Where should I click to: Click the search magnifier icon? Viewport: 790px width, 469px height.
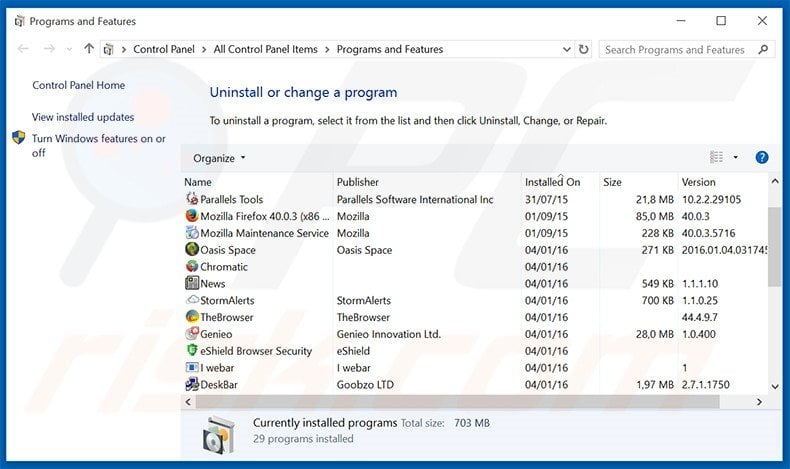tap(763, 49)
